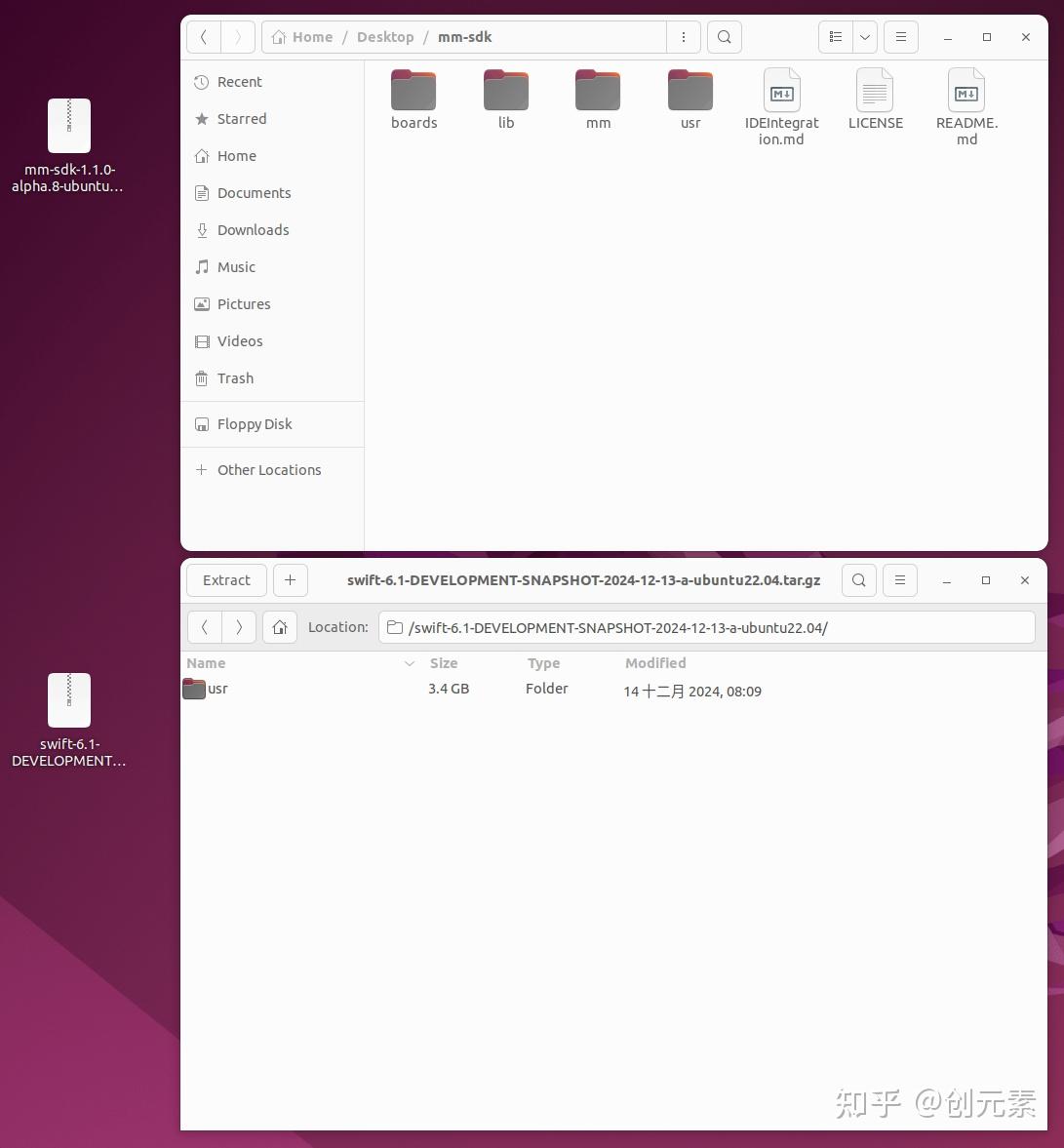This screenshot has width=1064, height=1148.
Task: Minimize the Files window
Action: click(x=948, y=37)
